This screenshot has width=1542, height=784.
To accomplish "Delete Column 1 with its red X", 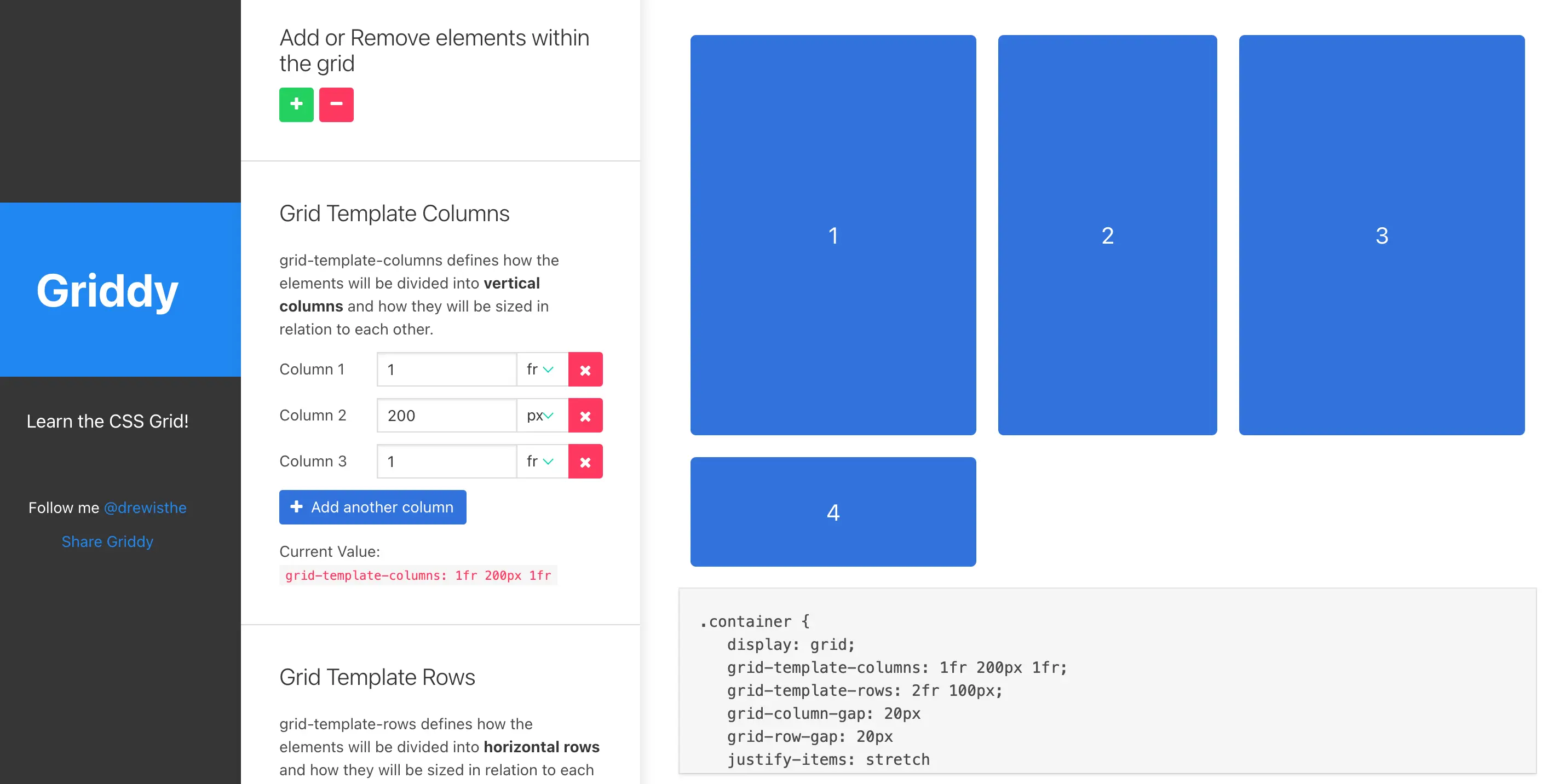I will 585,370.
